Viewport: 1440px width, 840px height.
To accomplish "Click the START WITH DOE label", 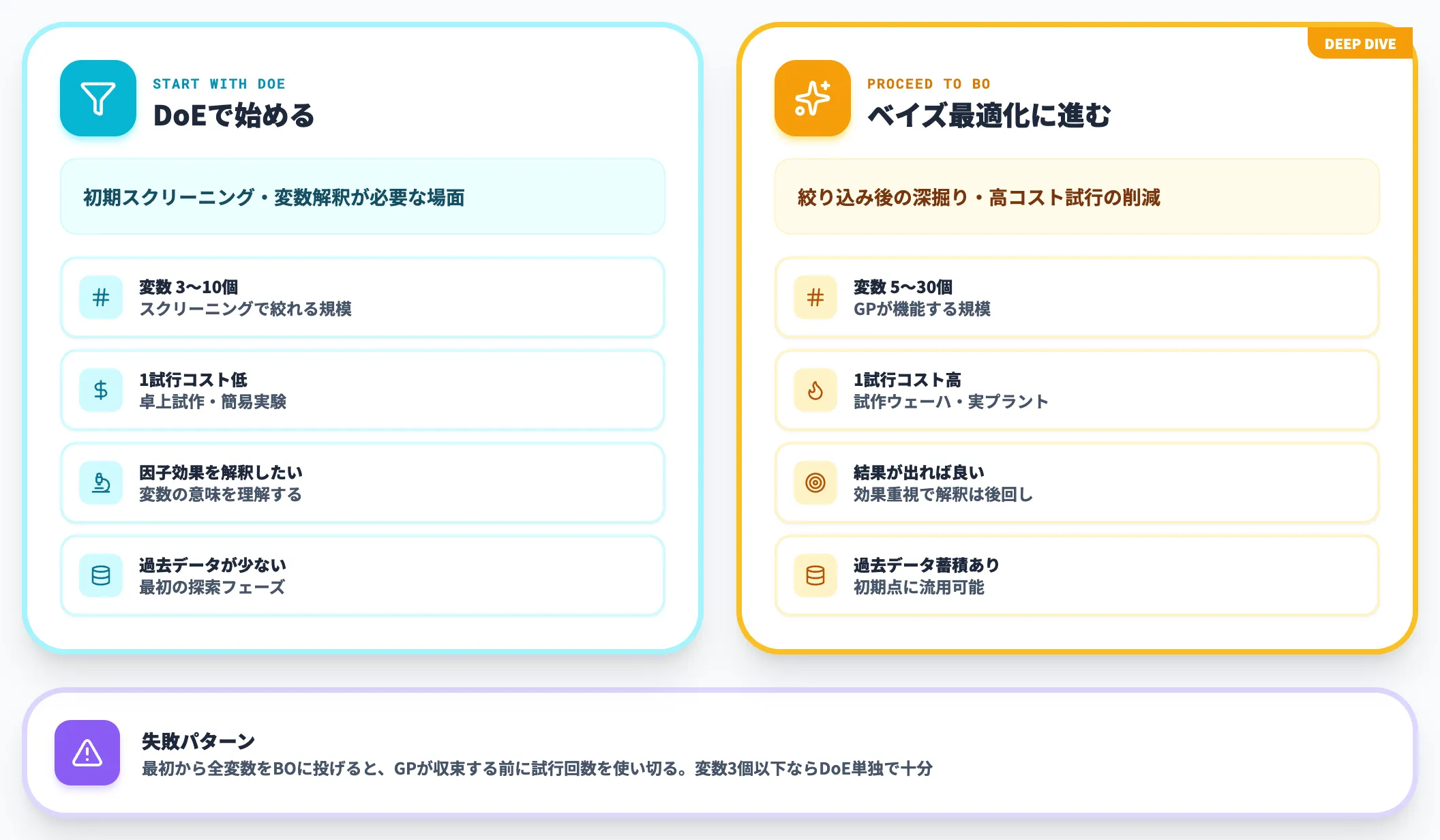I will tap(219, 84).
